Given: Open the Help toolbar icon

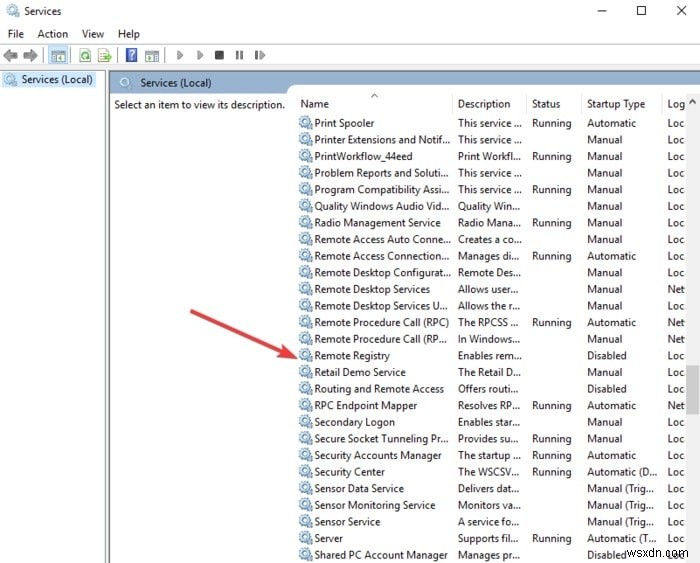Looking at the screenshot, I should click(131, 55).
